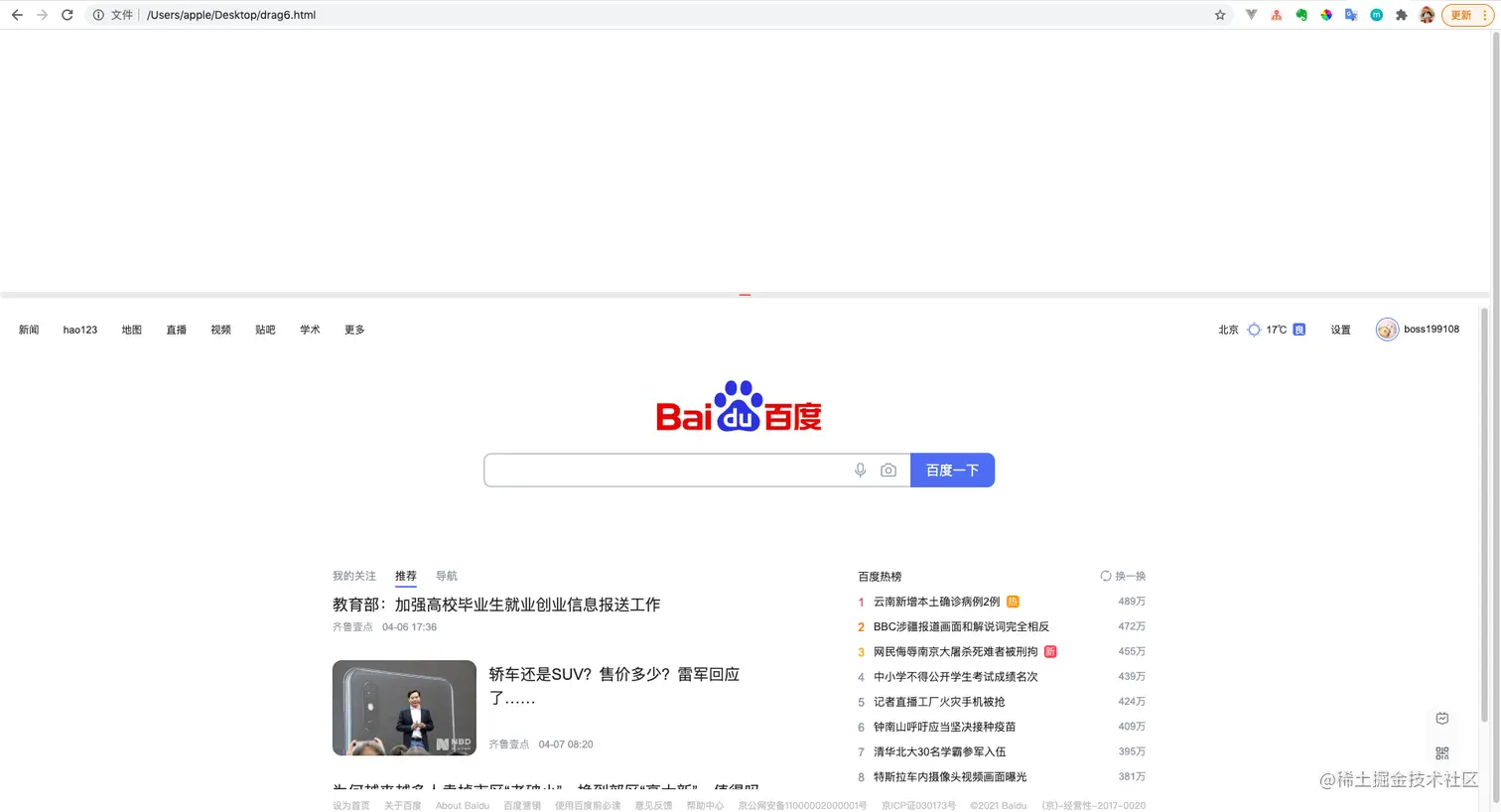Open the 更多 menu in top nav

[x=354, y=330]
